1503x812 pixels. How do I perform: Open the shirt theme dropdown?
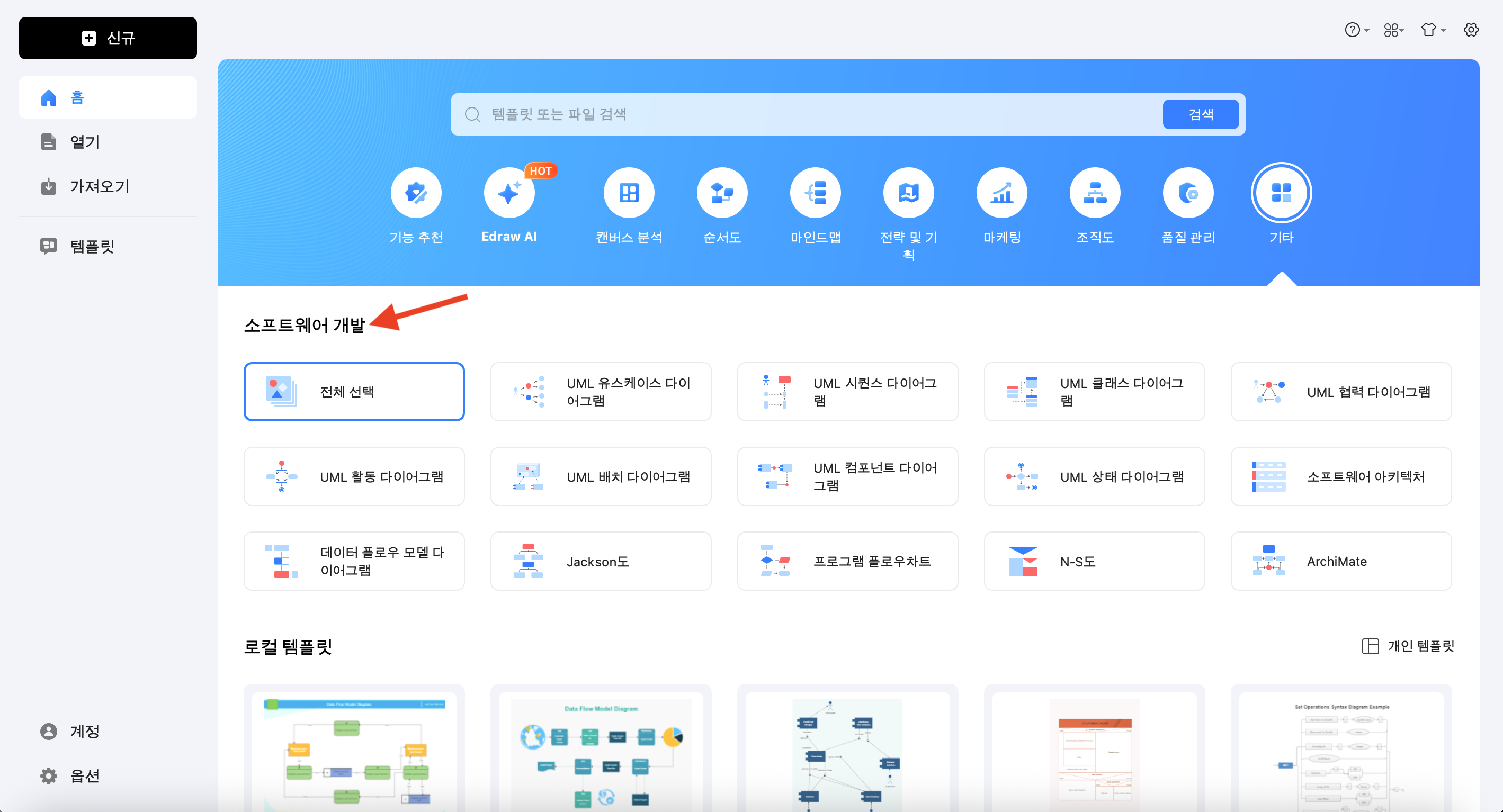(1433, 30)
